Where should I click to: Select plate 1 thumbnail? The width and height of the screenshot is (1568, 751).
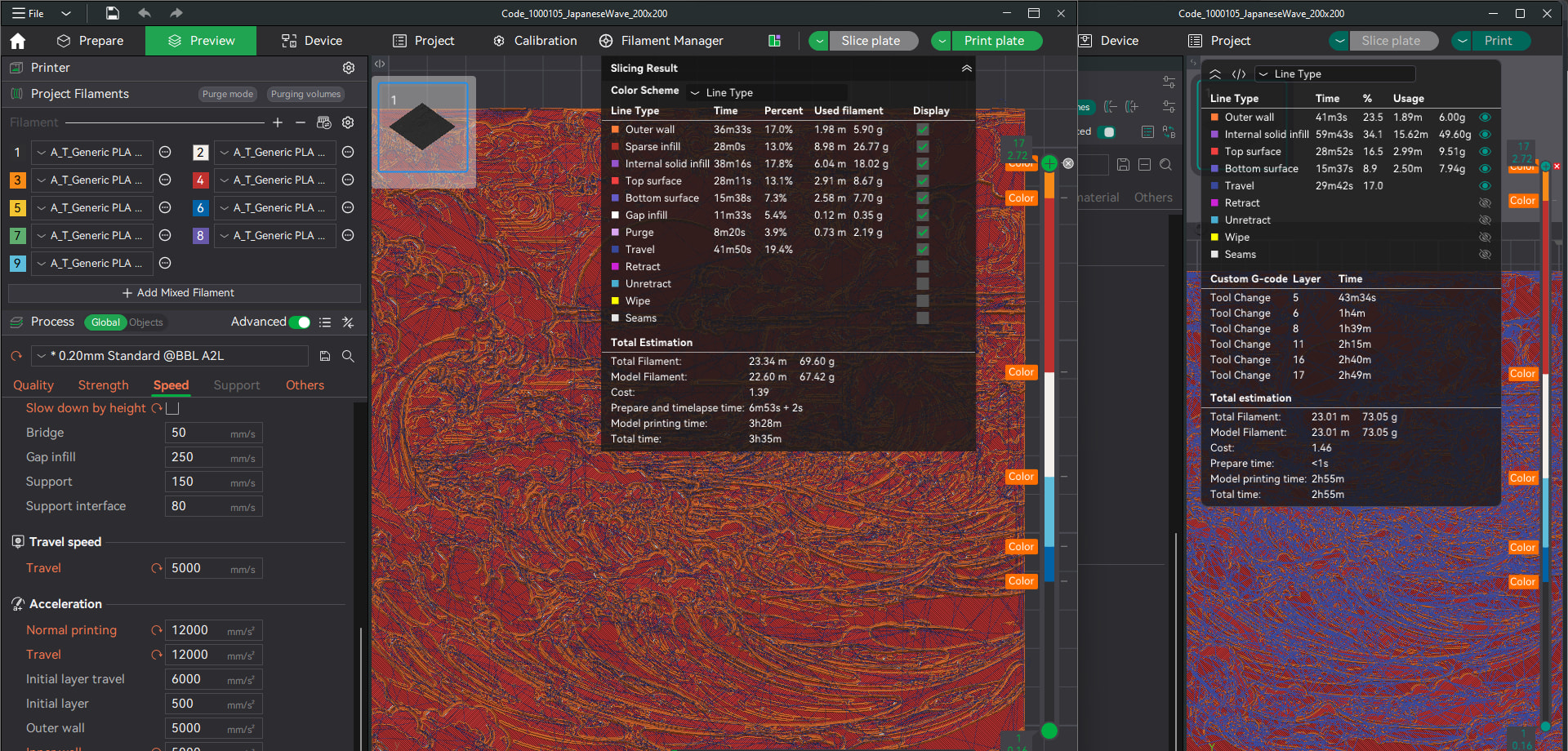[x=423, y=127]
